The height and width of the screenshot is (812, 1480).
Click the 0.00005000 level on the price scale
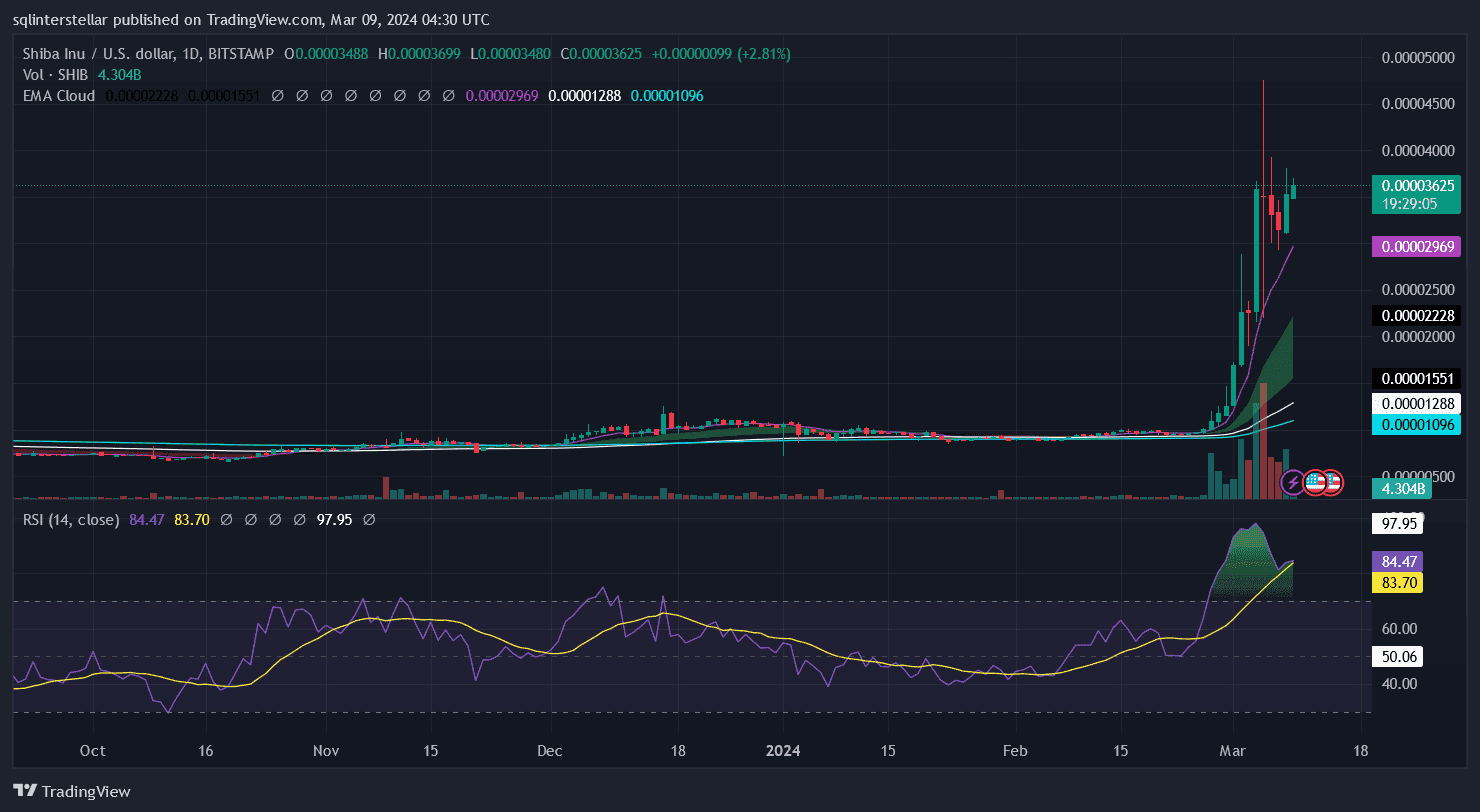tap(1416, 58)
